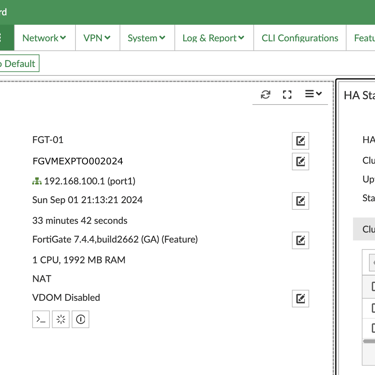
Task: Click the HA Status widget title
Action: (x=359, y=95)
